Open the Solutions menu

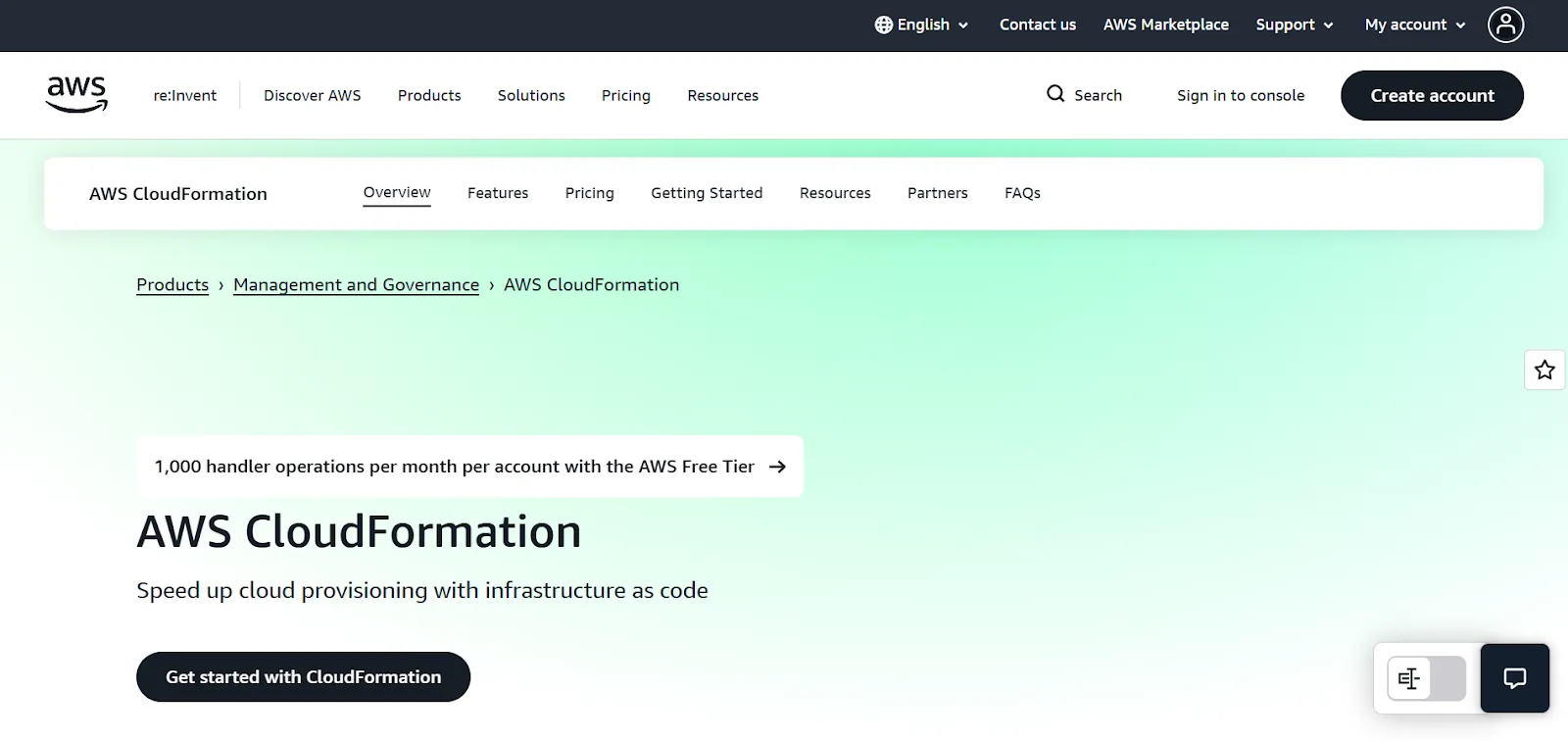[x=531, y=95]
